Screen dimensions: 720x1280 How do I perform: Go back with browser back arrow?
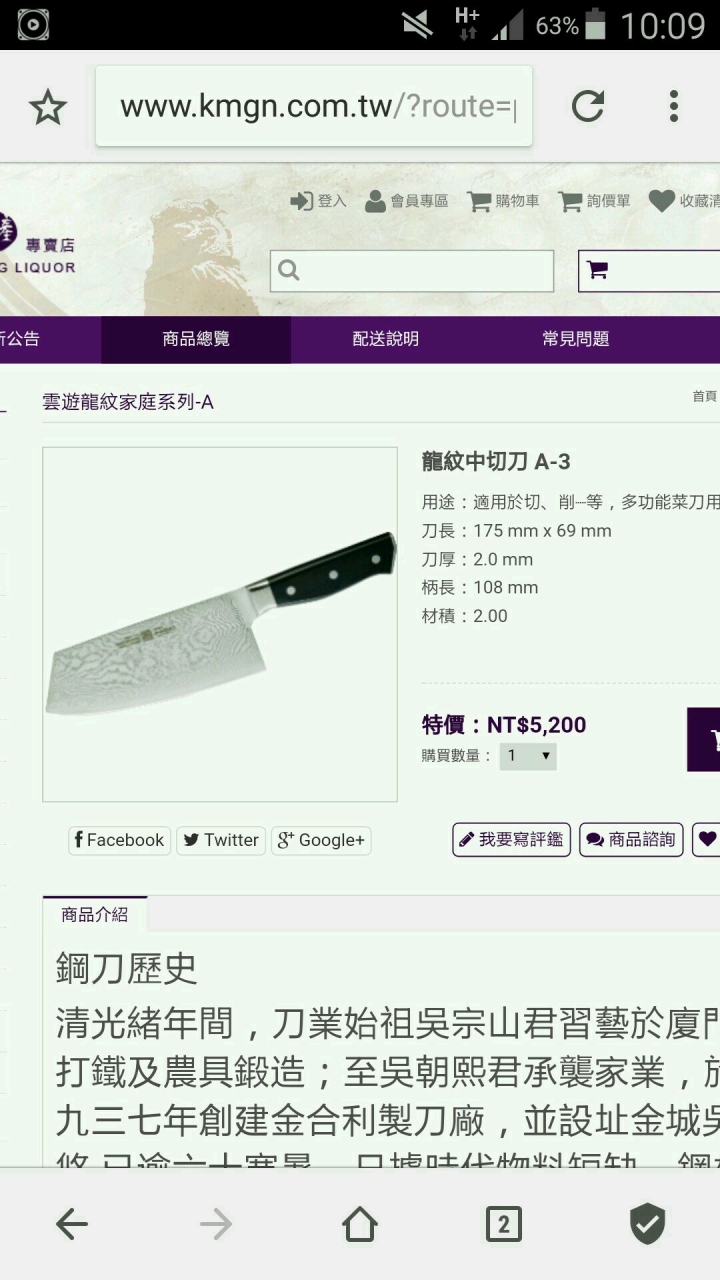pos(72,1224)
